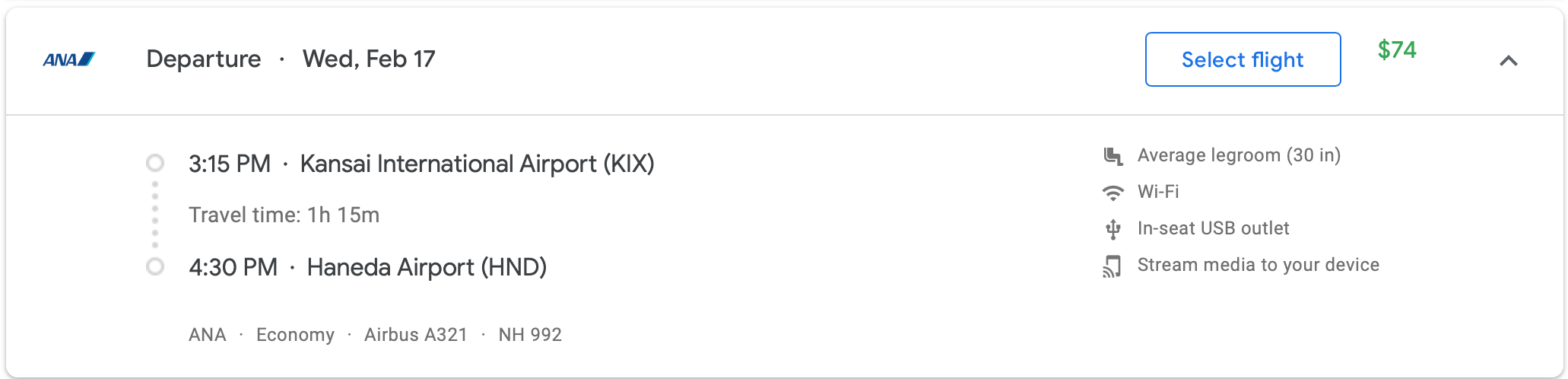Click the arrival stop circle at HND
The image size is (1568, 379).
(x=155, y=266)
